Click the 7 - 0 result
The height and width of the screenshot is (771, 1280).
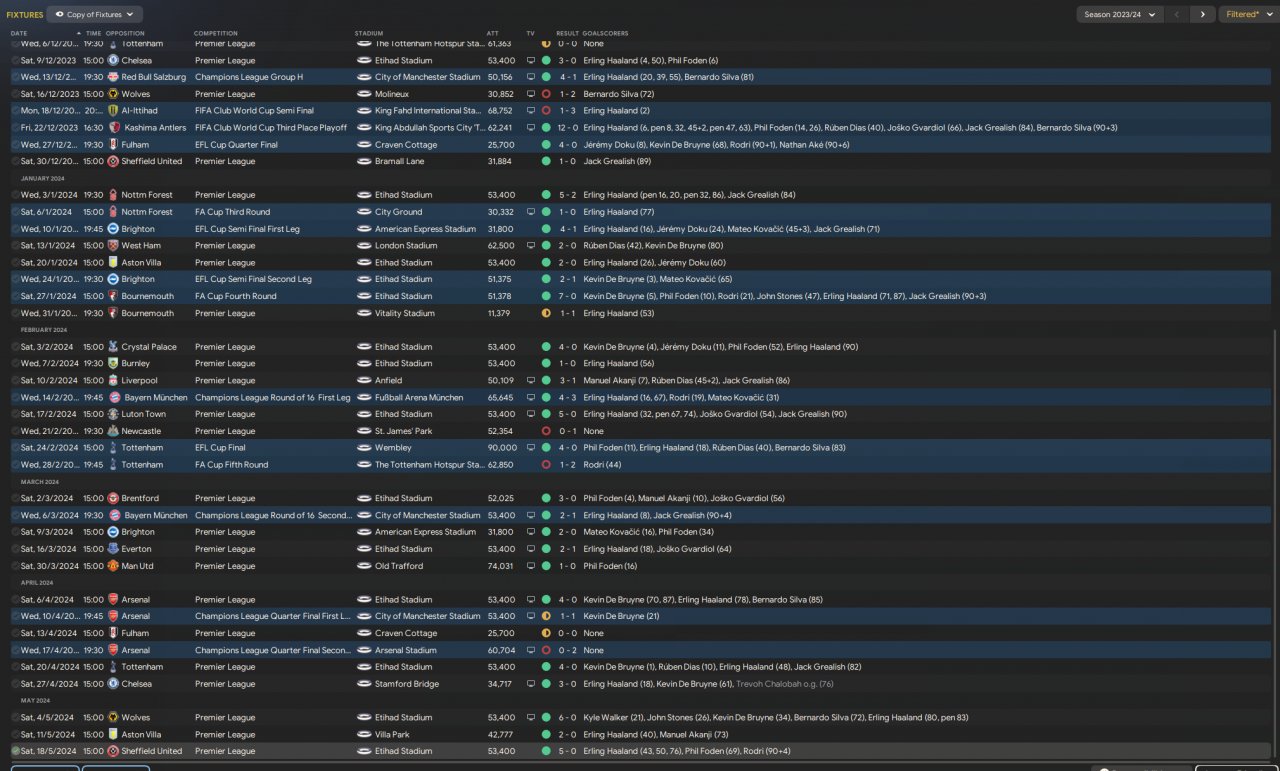pos(568,296)
